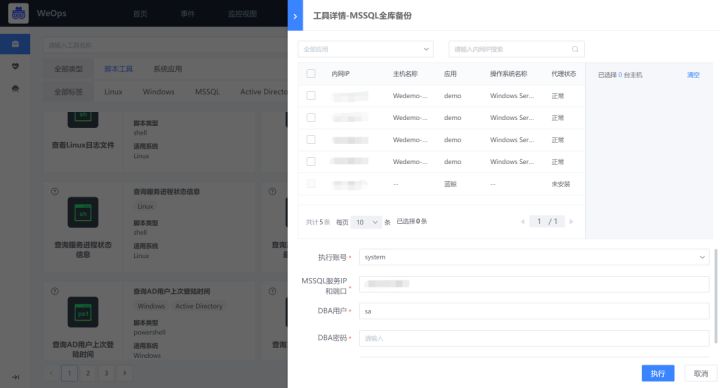This screenshot has height=388, width=720.
Task: Click the search magnifier in the IP search box
Action: 575,49
